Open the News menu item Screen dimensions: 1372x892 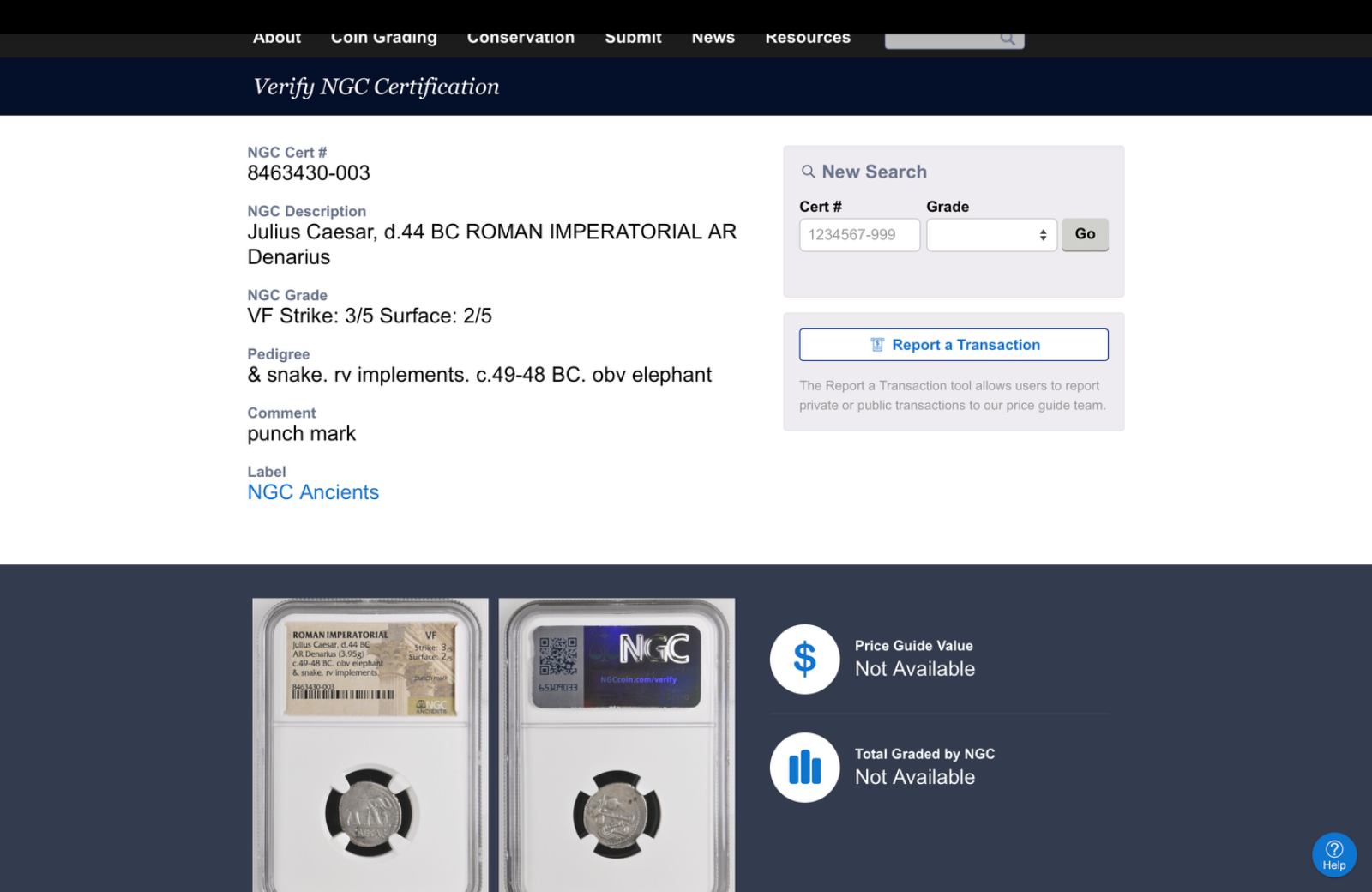(713, 39)
